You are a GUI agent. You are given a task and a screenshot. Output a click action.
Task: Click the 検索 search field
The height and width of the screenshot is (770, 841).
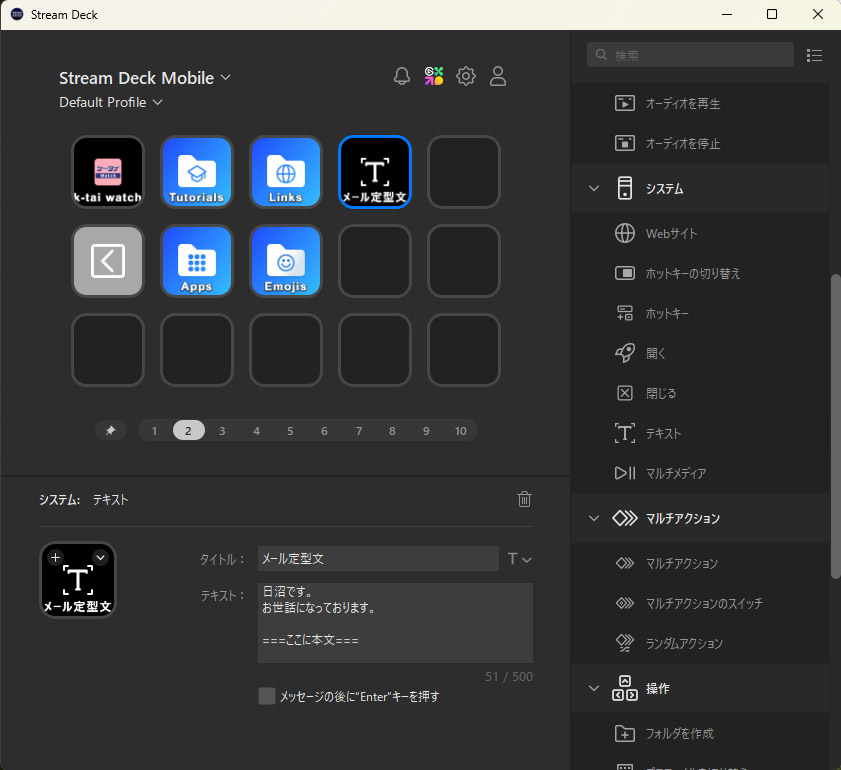(x=690, y=55)
